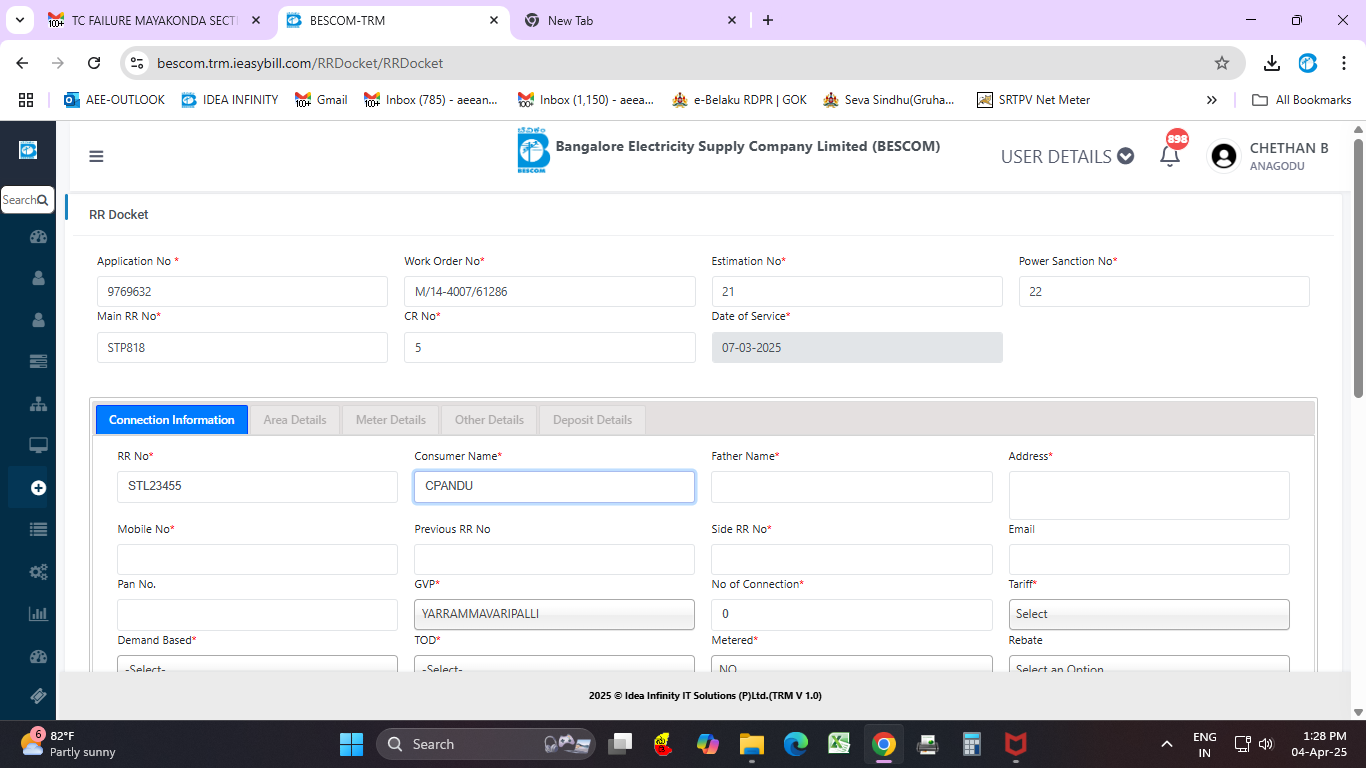Screen dimensions: 1366x768
Task: Select the sidebar plus circle icon
Action: [38, 488]
